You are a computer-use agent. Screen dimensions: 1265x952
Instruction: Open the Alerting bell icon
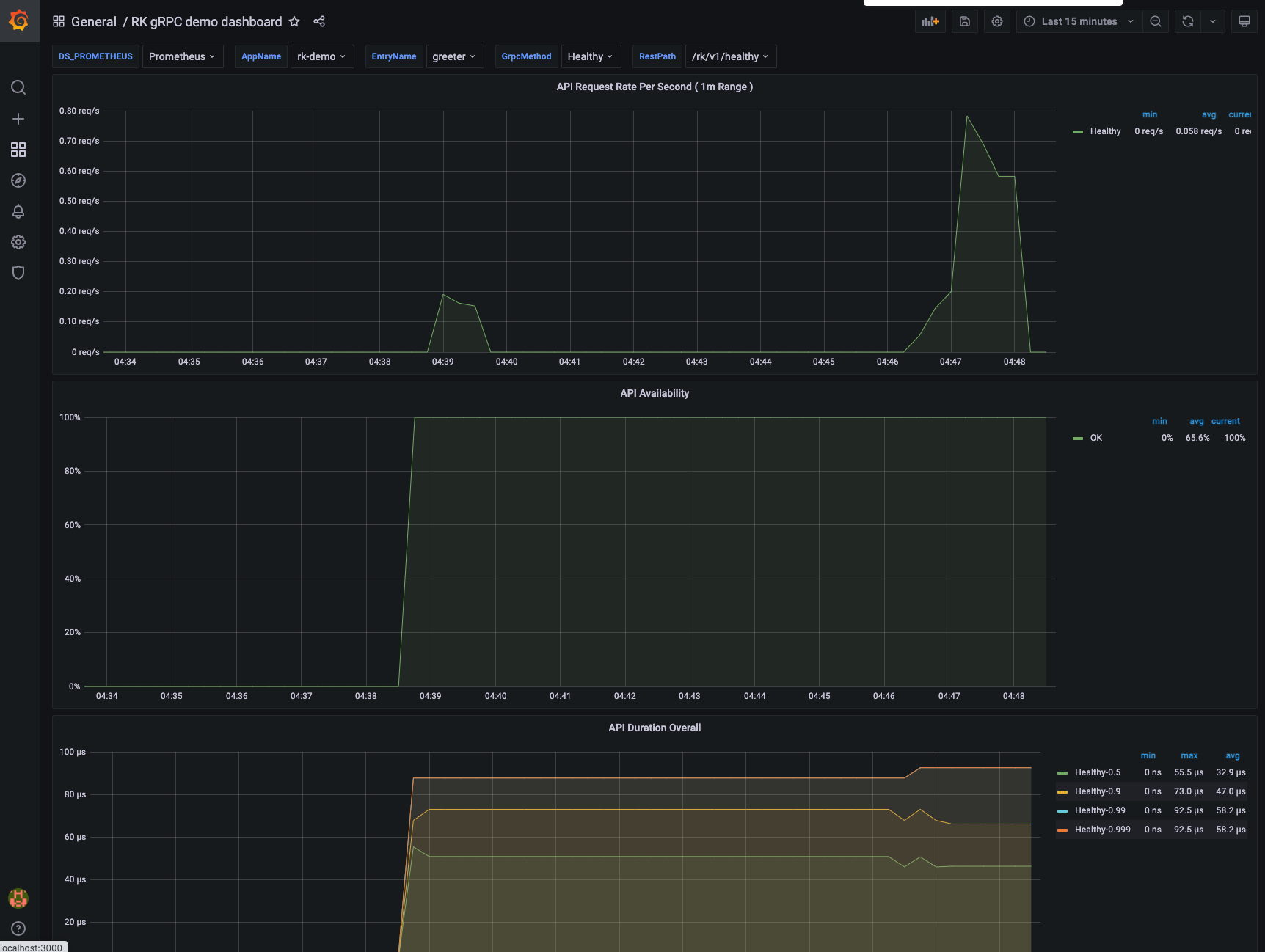tap(18, 211)
